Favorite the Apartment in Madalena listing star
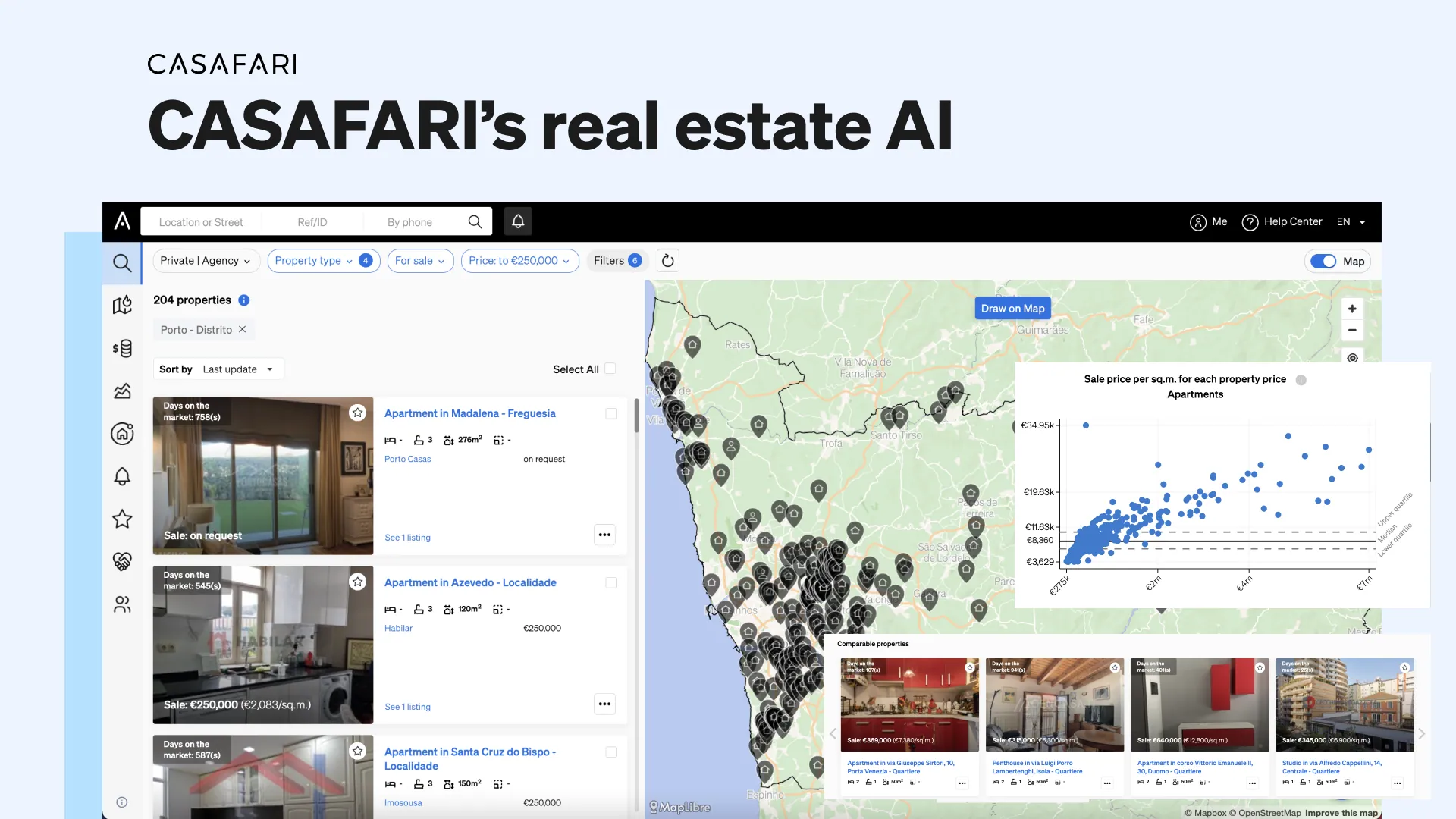The image size is (1456, 819). pyautogui.click(x=357, y=413)
